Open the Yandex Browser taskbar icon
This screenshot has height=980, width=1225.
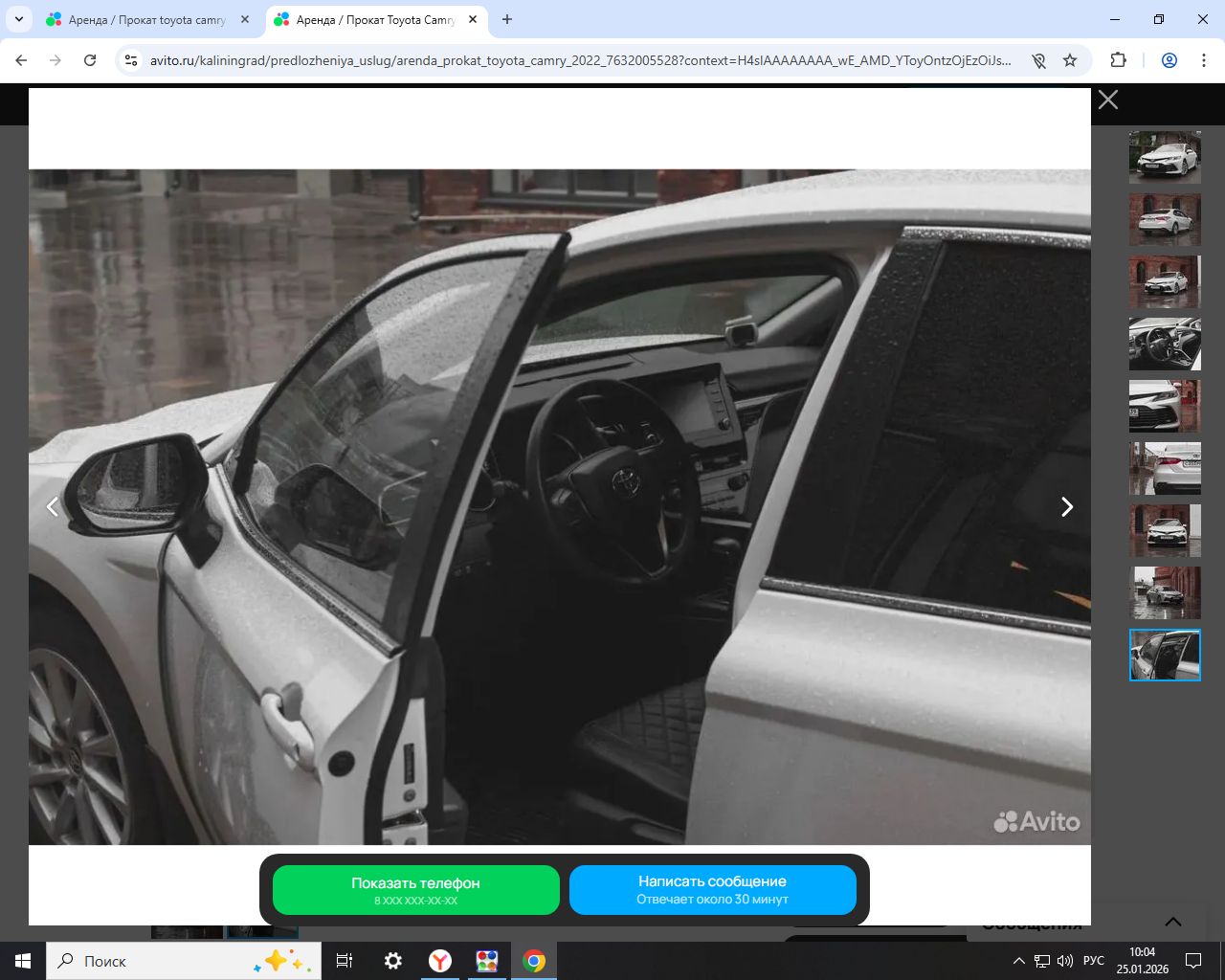[440, 961]
